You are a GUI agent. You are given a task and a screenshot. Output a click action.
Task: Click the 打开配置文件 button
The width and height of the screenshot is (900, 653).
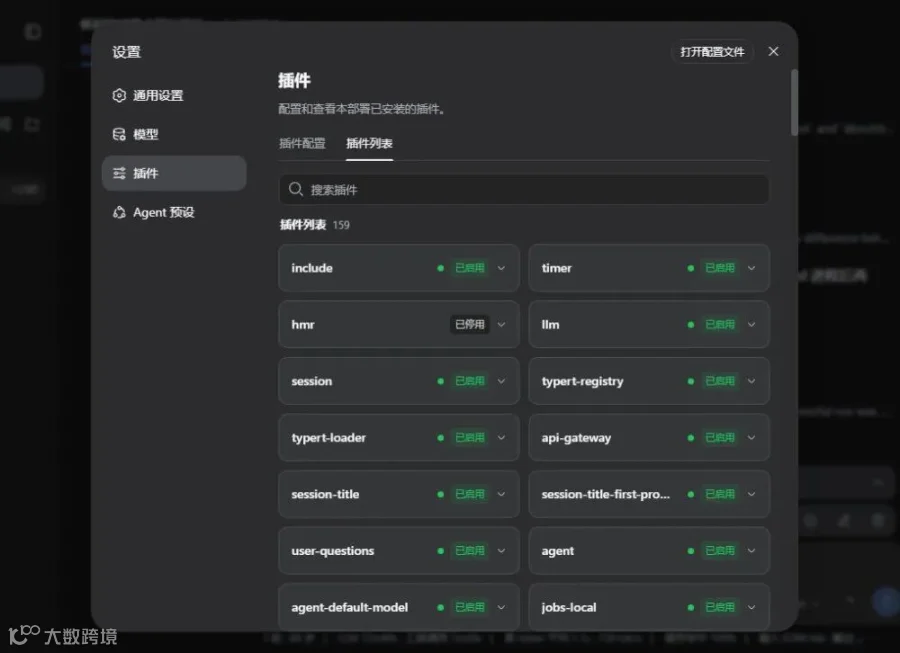(712, 52)
